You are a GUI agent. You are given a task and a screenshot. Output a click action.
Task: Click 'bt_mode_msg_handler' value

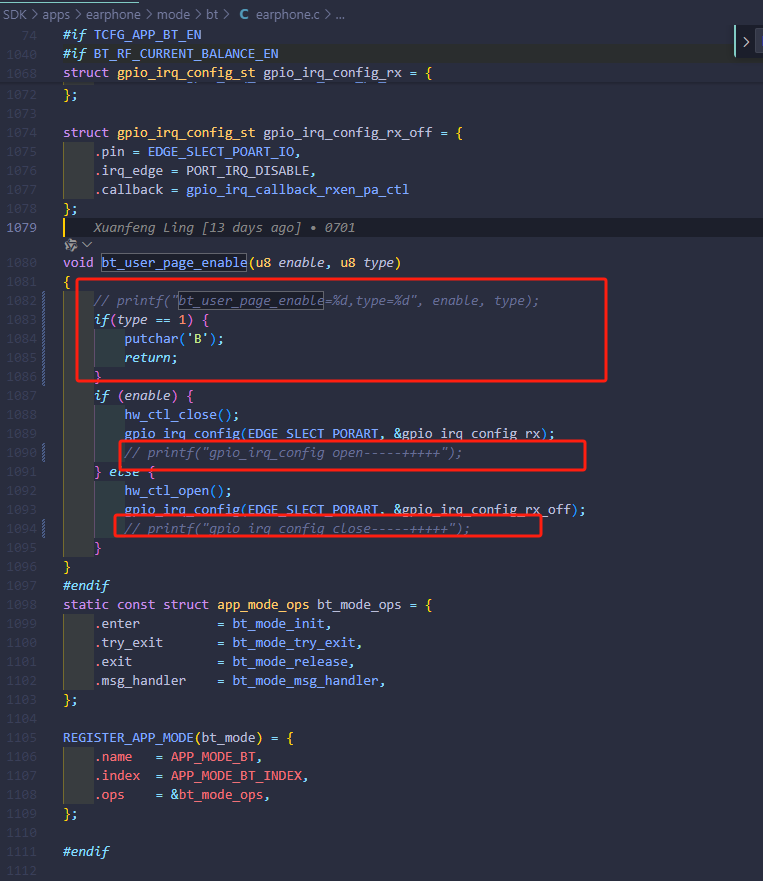tap(306, 681)
